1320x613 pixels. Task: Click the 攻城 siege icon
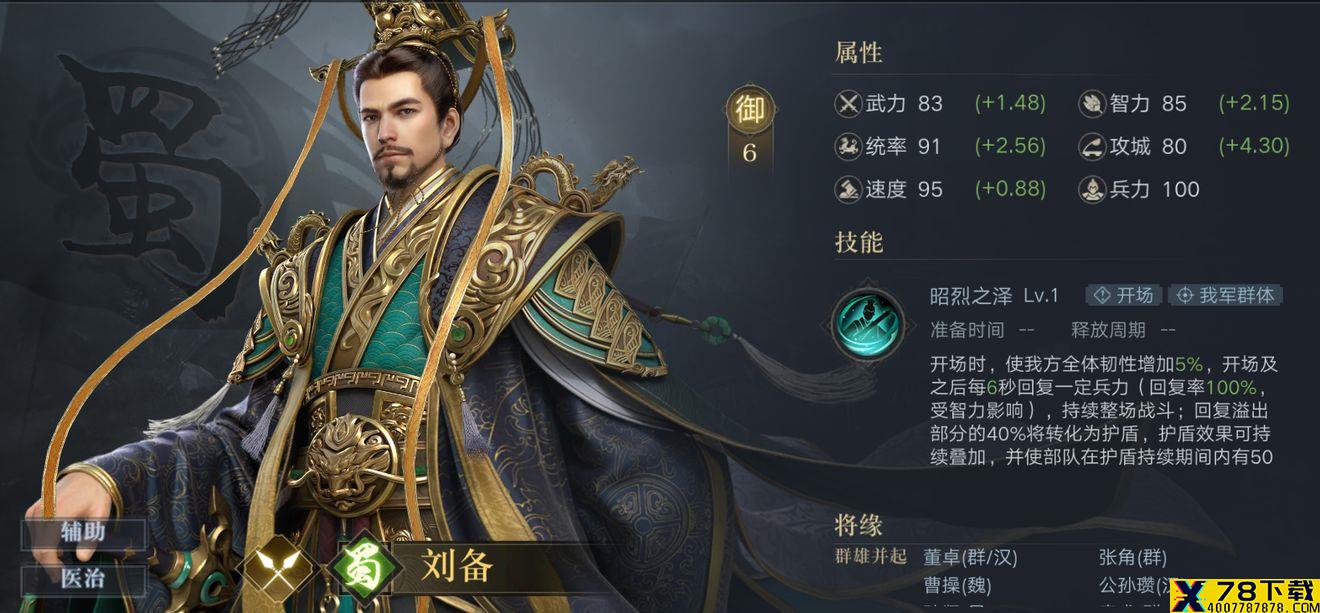[1092, 146]
